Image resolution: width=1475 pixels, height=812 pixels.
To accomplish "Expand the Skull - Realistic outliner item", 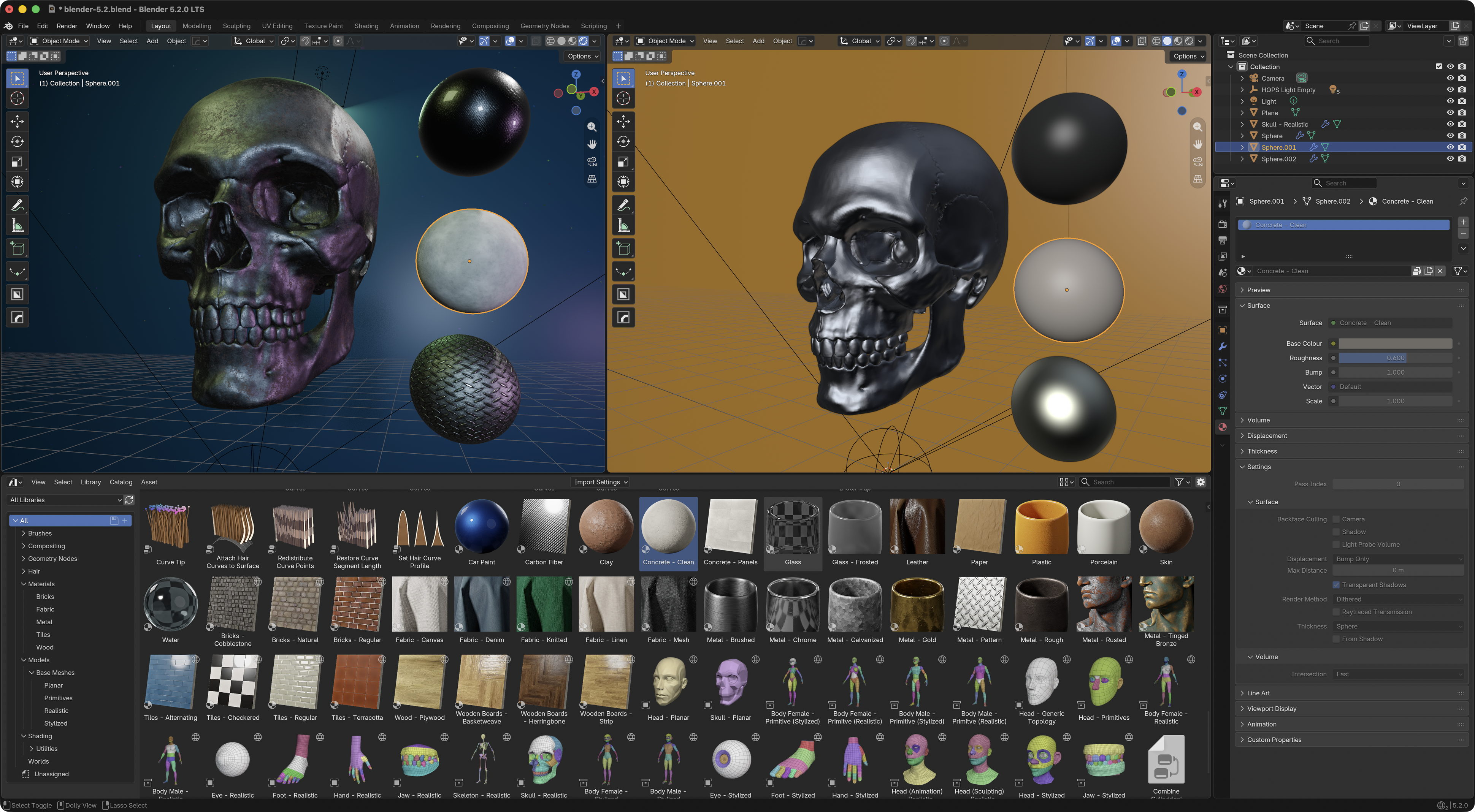I will coord(1242,124).
